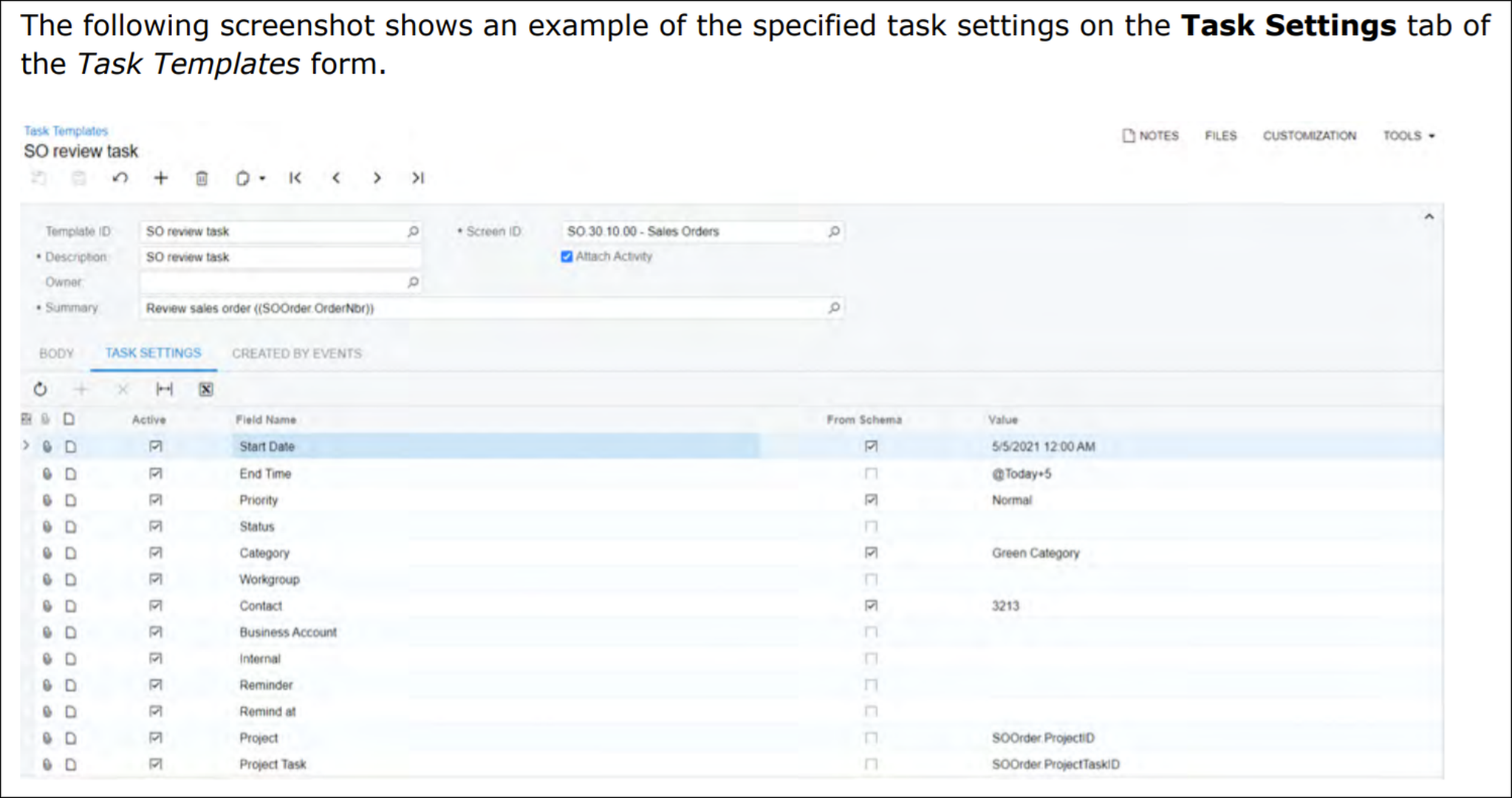Click the Delete trash icon

[x=202, y=178]
